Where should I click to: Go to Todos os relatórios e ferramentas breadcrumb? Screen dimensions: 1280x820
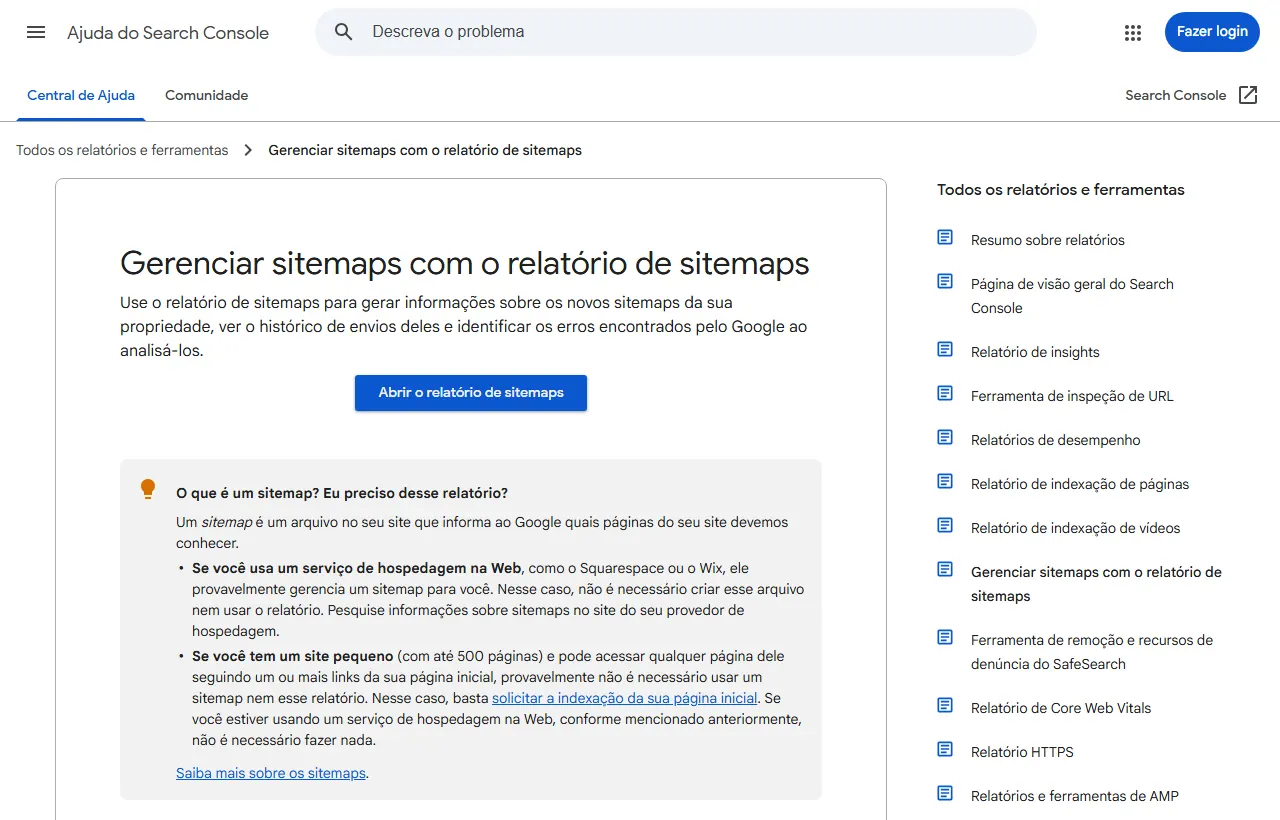tap(122, 150)
